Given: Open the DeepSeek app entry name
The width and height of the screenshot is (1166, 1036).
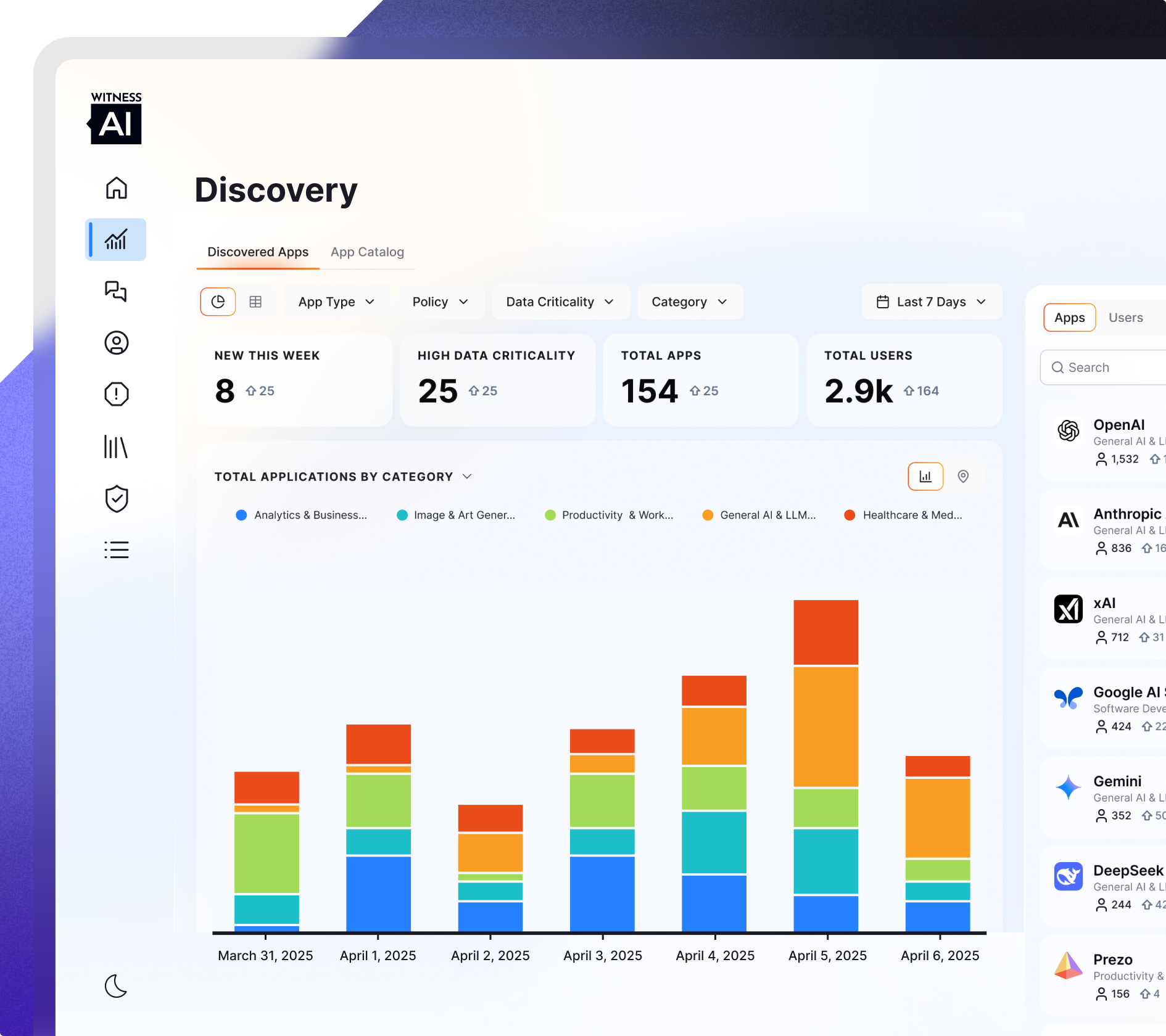Looking at the screenshot, I should 1128,870.
